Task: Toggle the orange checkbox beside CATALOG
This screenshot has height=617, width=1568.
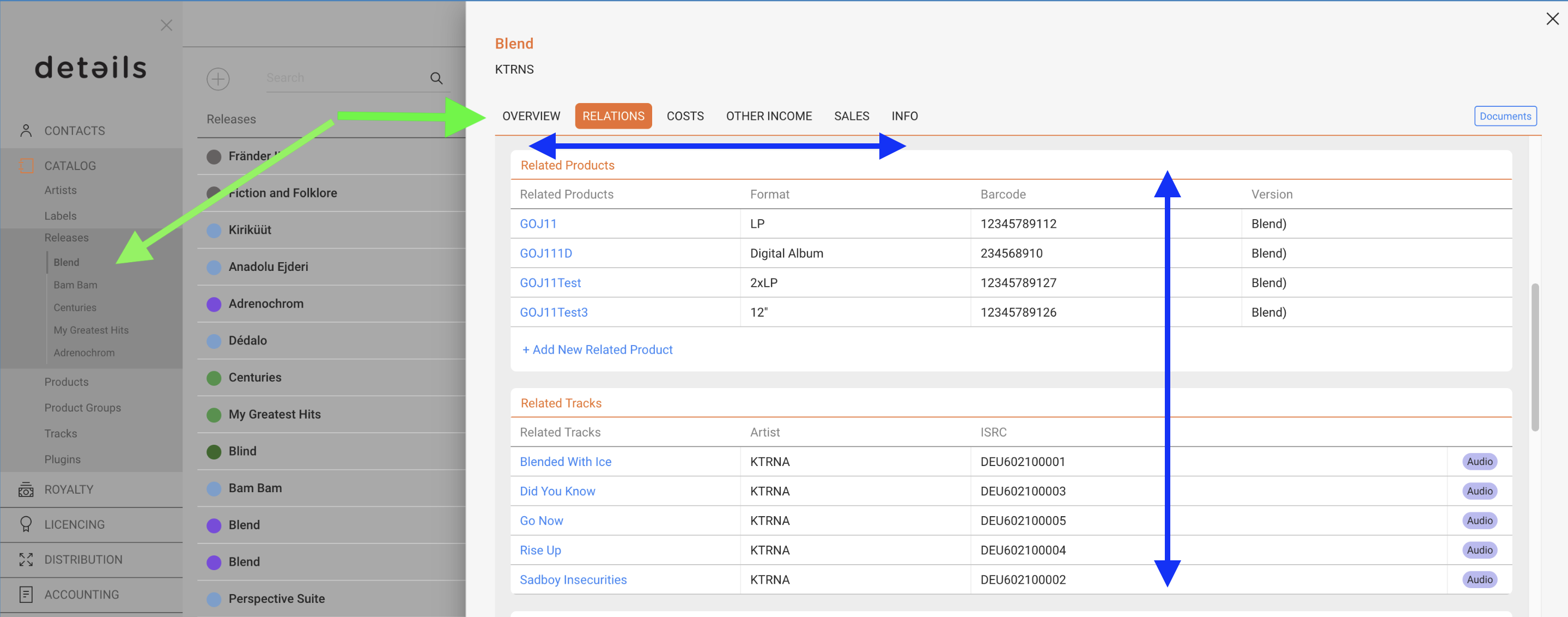Action: click(27, 166)
